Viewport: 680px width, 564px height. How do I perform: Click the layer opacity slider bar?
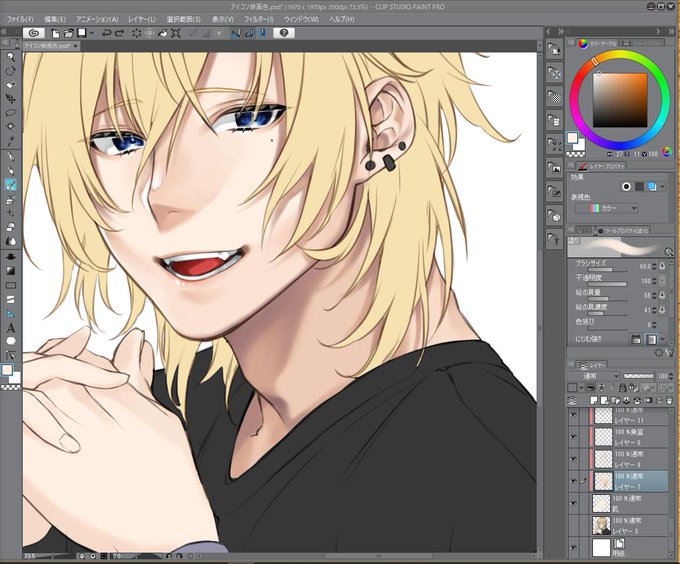pos(638,376)
